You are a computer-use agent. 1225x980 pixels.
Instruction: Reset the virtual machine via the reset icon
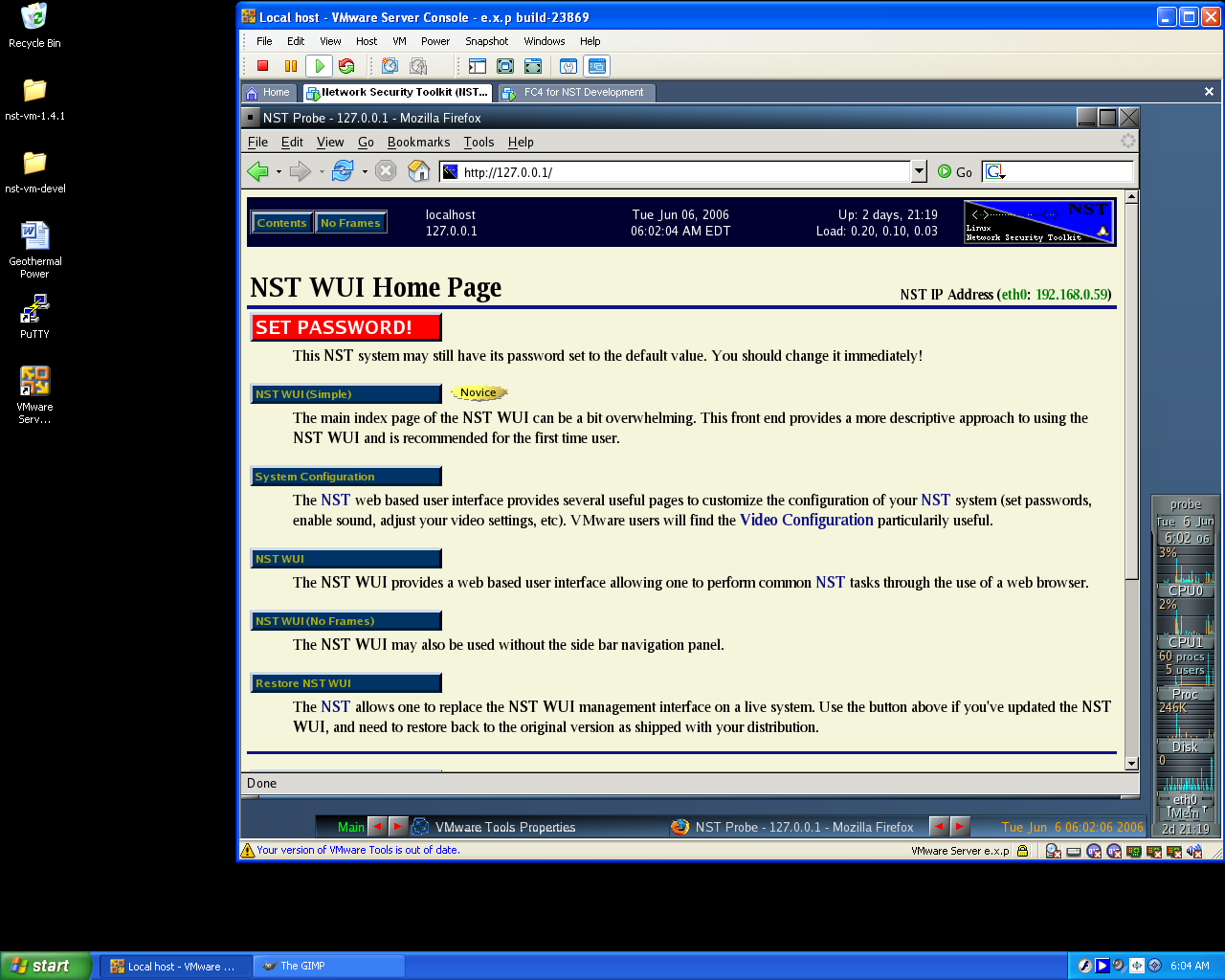click(345, 65)
